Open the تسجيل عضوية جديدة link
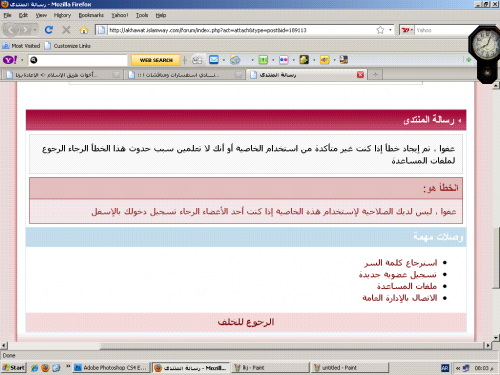 (398, 275)
